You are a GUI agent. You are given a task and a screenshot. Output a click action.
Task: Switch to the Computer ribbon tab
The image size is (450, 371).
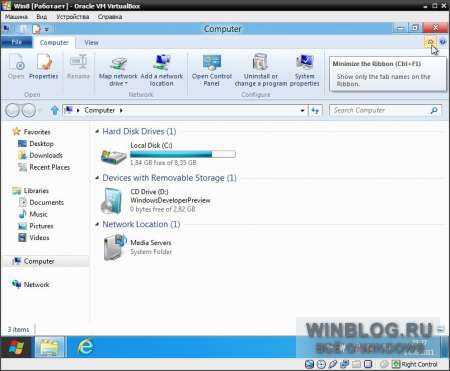(x=54, y=43)
